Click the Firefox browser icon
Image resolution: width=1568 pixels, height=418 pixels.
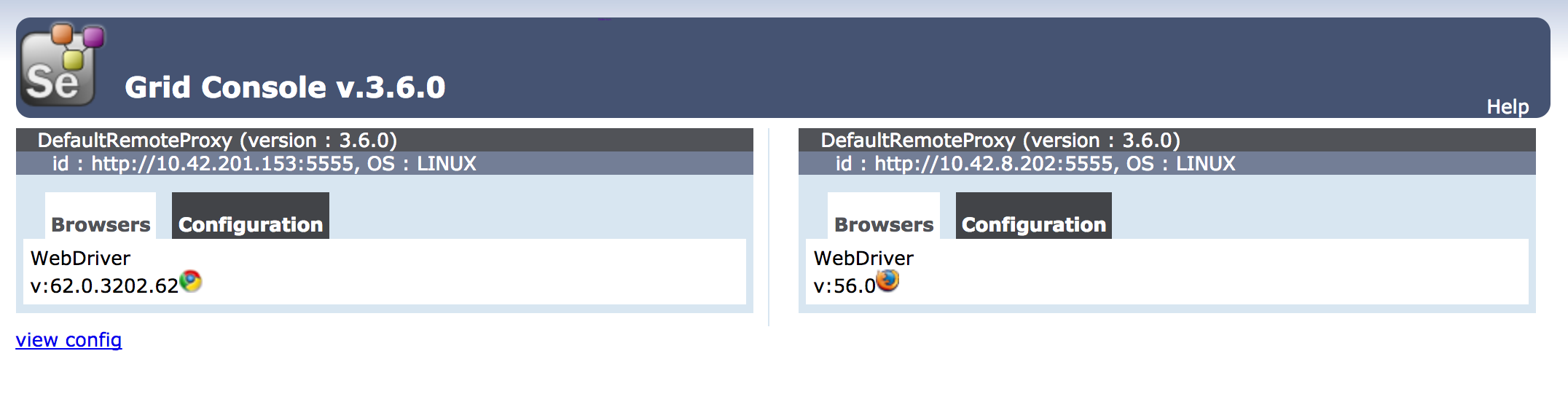click(887, 280)
